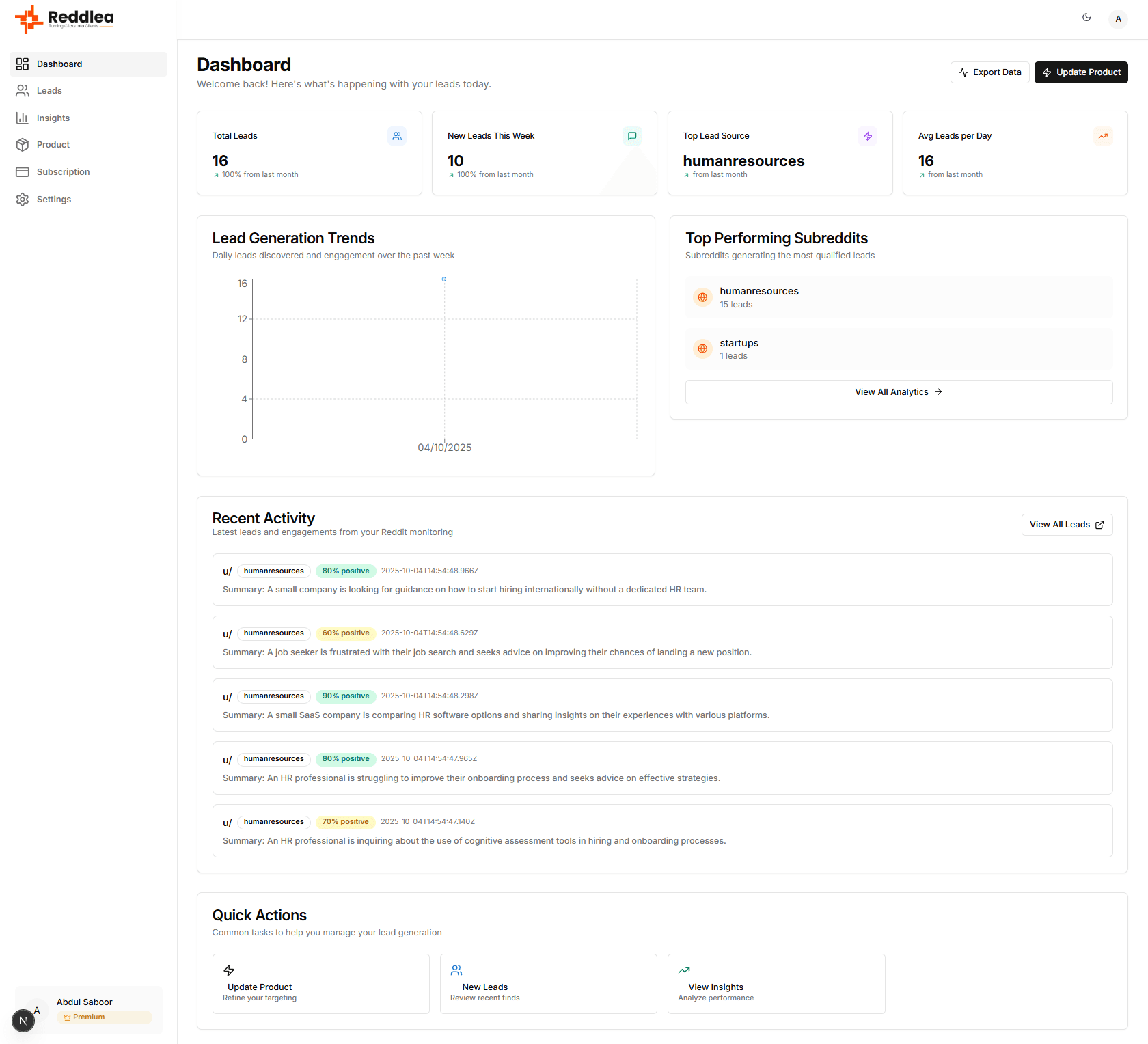Toggle dark mode with moon icon
The height and width of the screenshot is (1044, 1148).
pos(1086,18)
